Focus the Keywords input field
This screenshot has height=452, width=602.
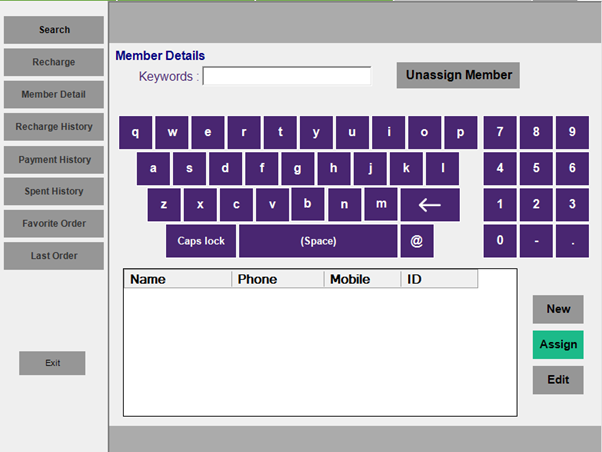[x=287, y=76]
